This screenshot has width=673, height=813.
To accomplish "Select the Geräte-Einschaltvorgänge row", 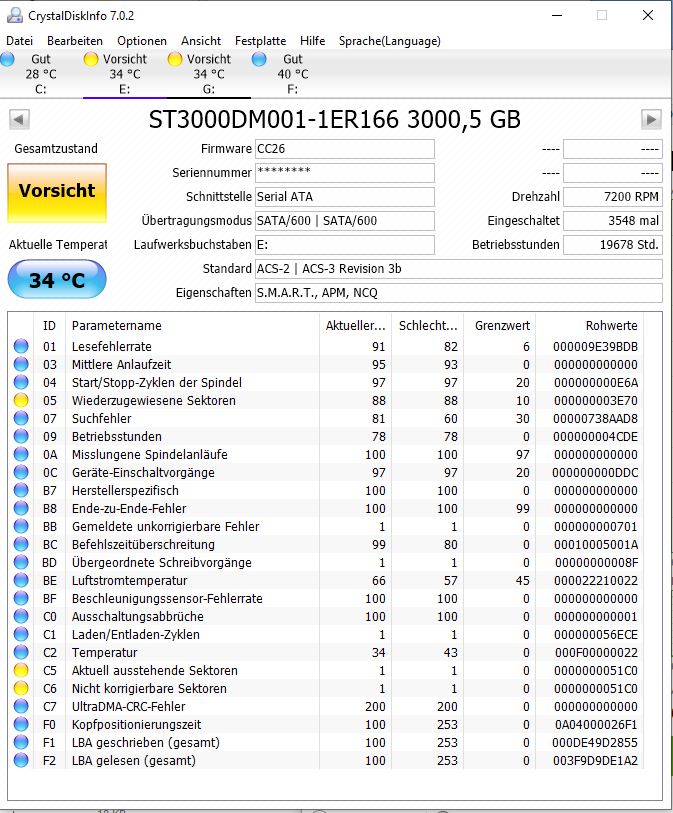I will pos(326,472).
